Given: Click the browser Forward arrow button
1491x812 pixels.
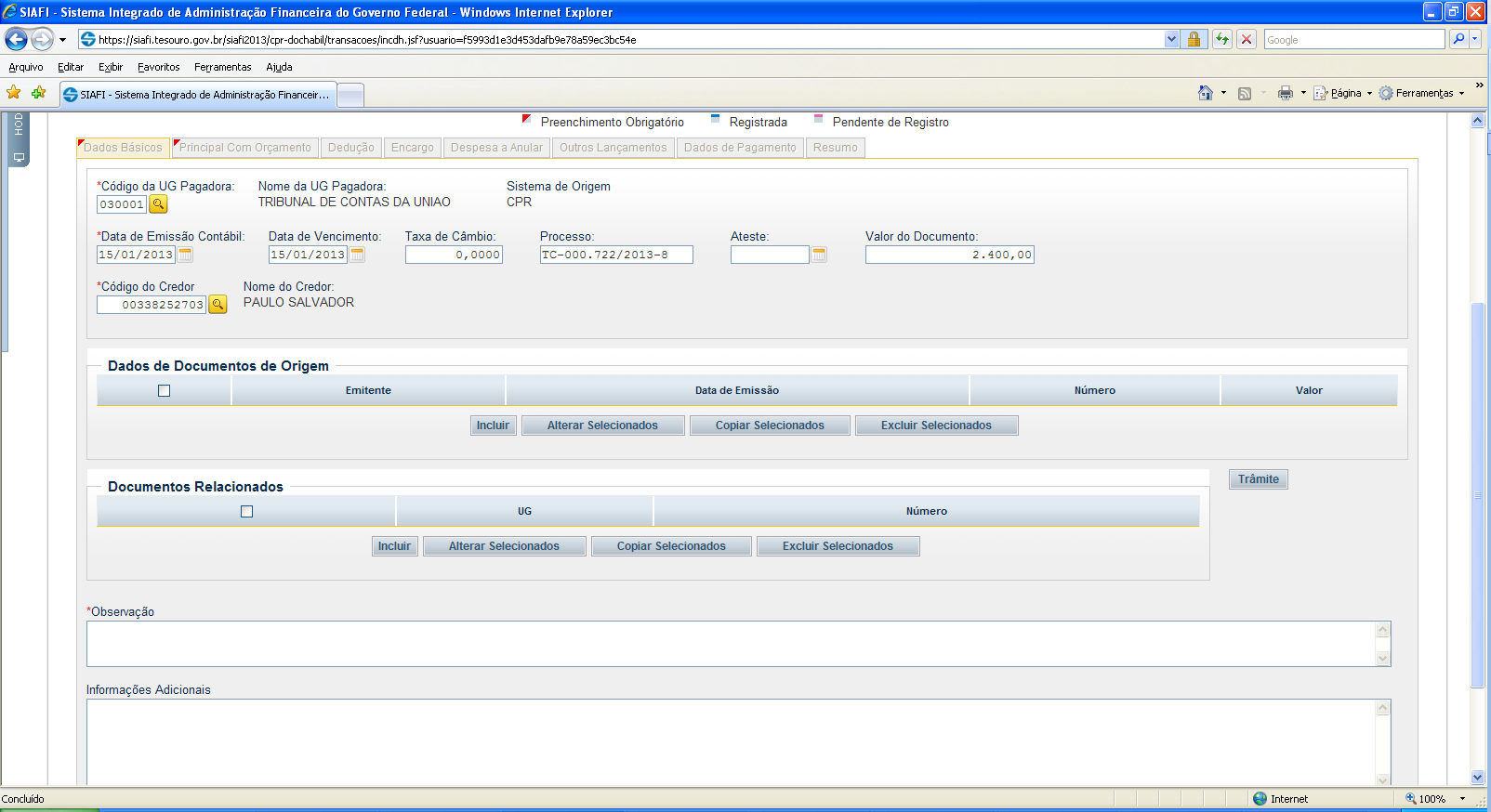Looking at the screenshot, I should tap(43, 39).
